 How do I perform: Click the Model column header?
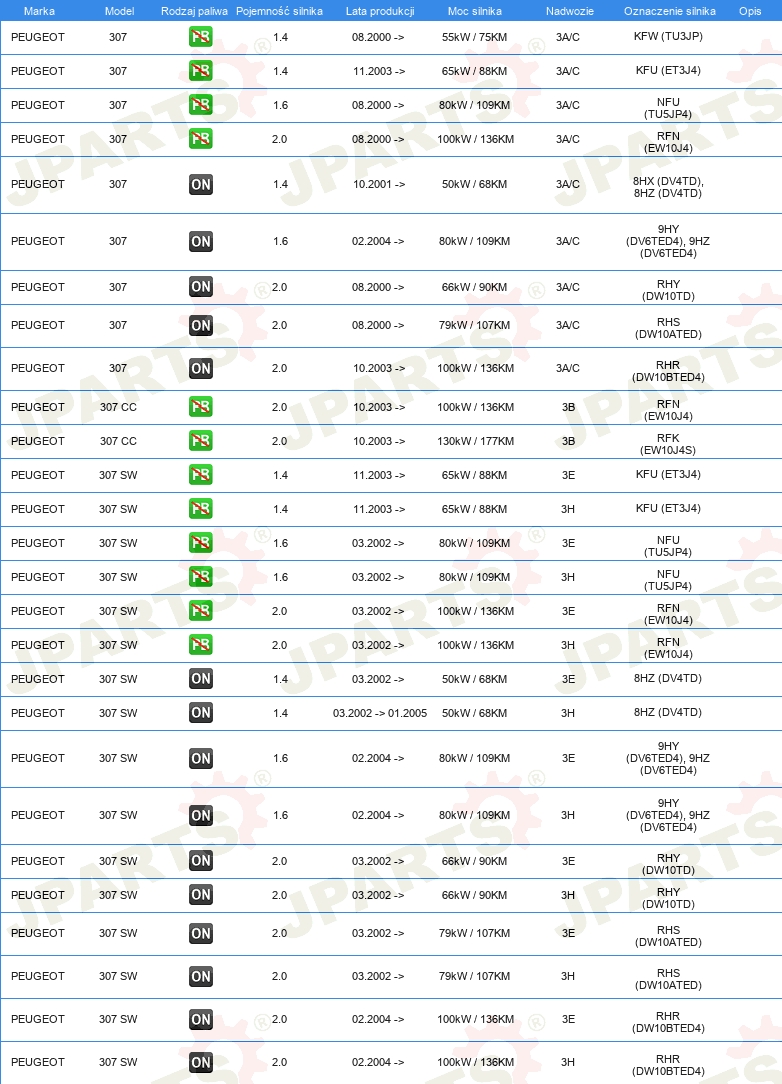pos(120,11)
